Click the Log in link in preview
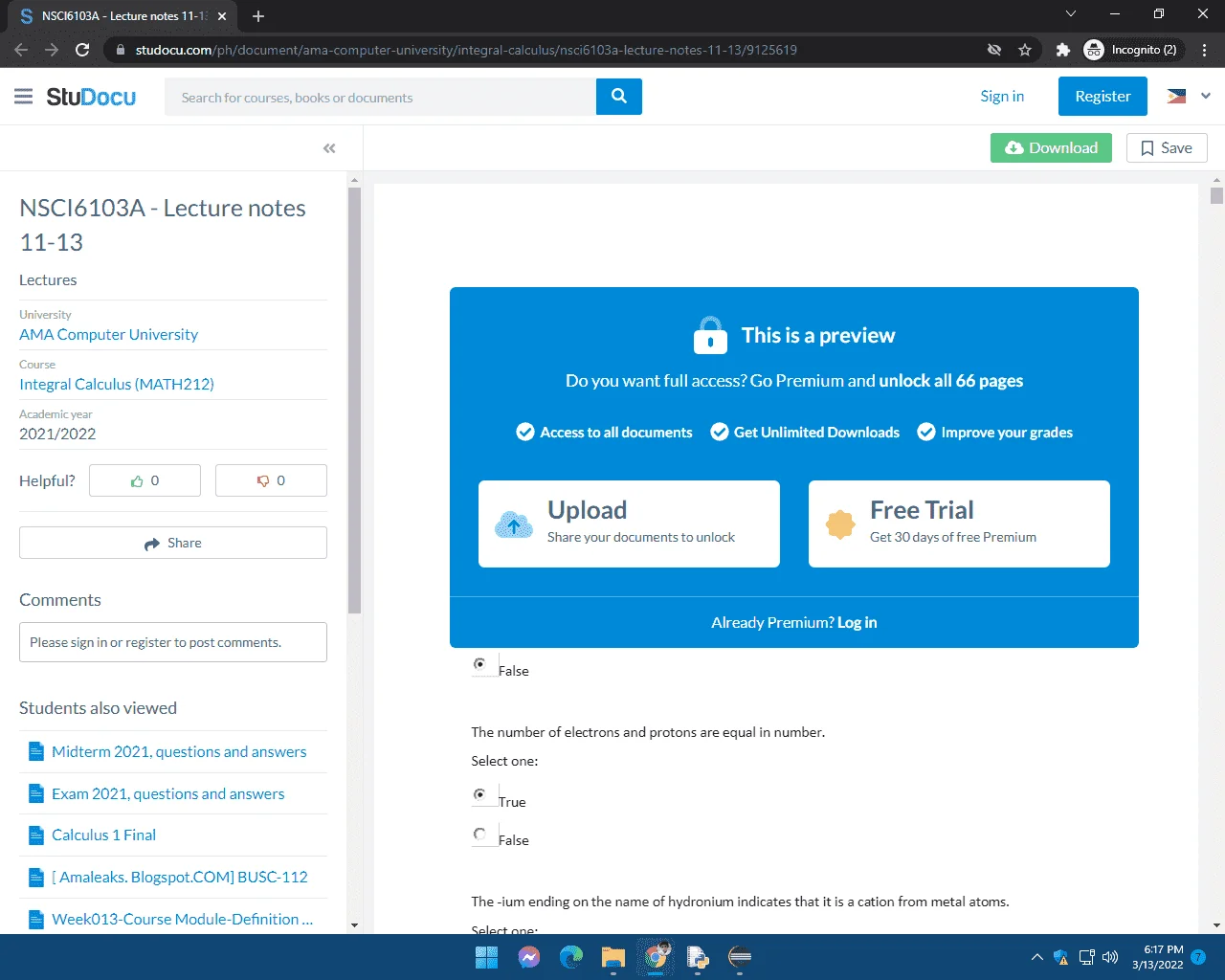1225x980 pixels. [x=857, y=622]
